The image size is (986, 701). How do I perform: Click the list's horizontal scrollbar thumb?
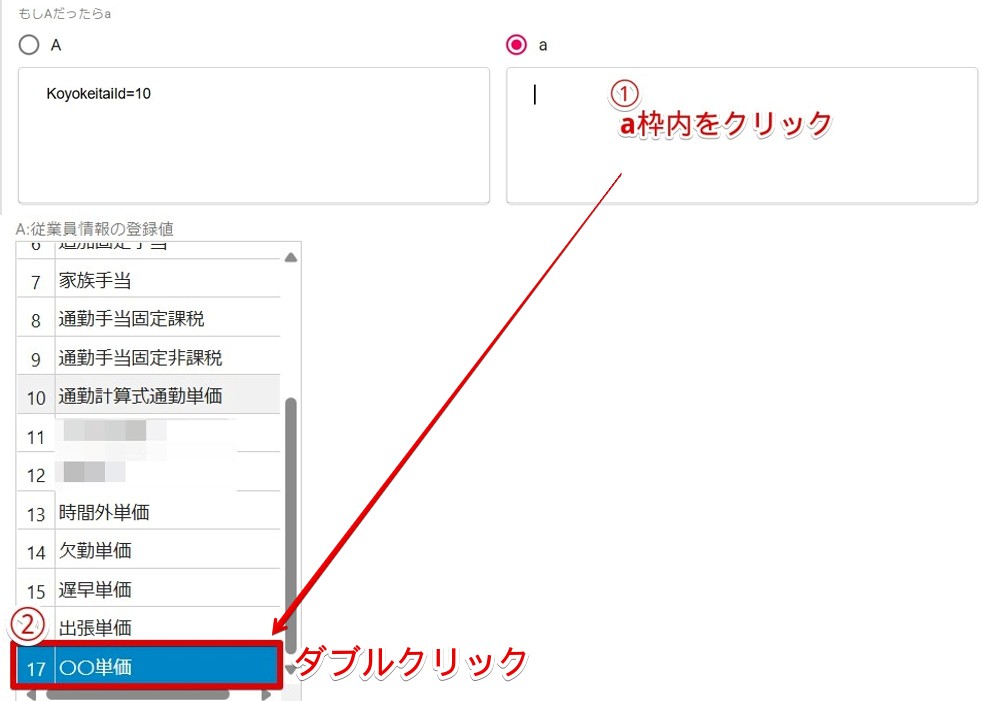tap(137, 695)
